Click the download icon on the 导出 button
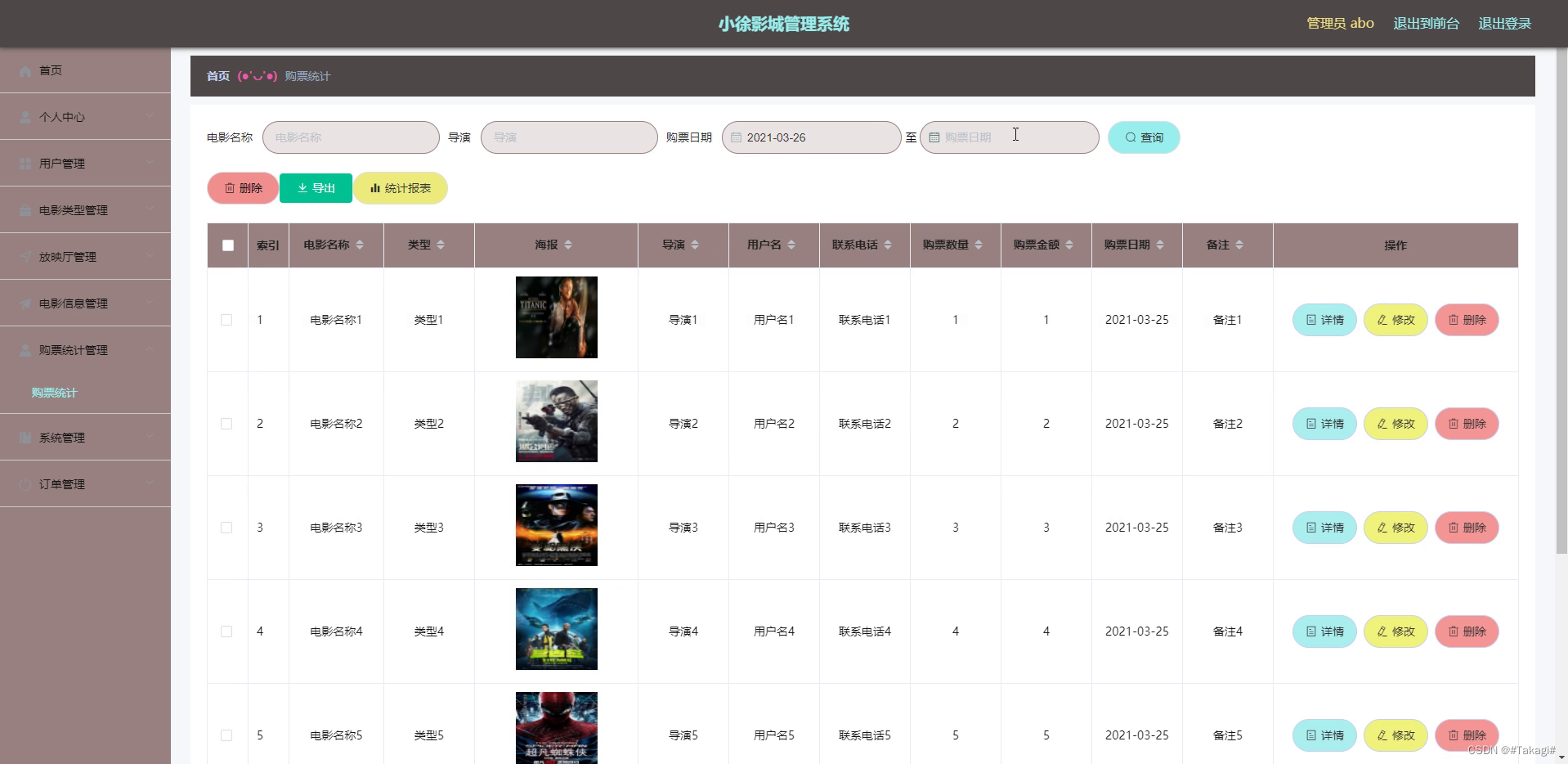1568x764 pixels. point(300,188)
